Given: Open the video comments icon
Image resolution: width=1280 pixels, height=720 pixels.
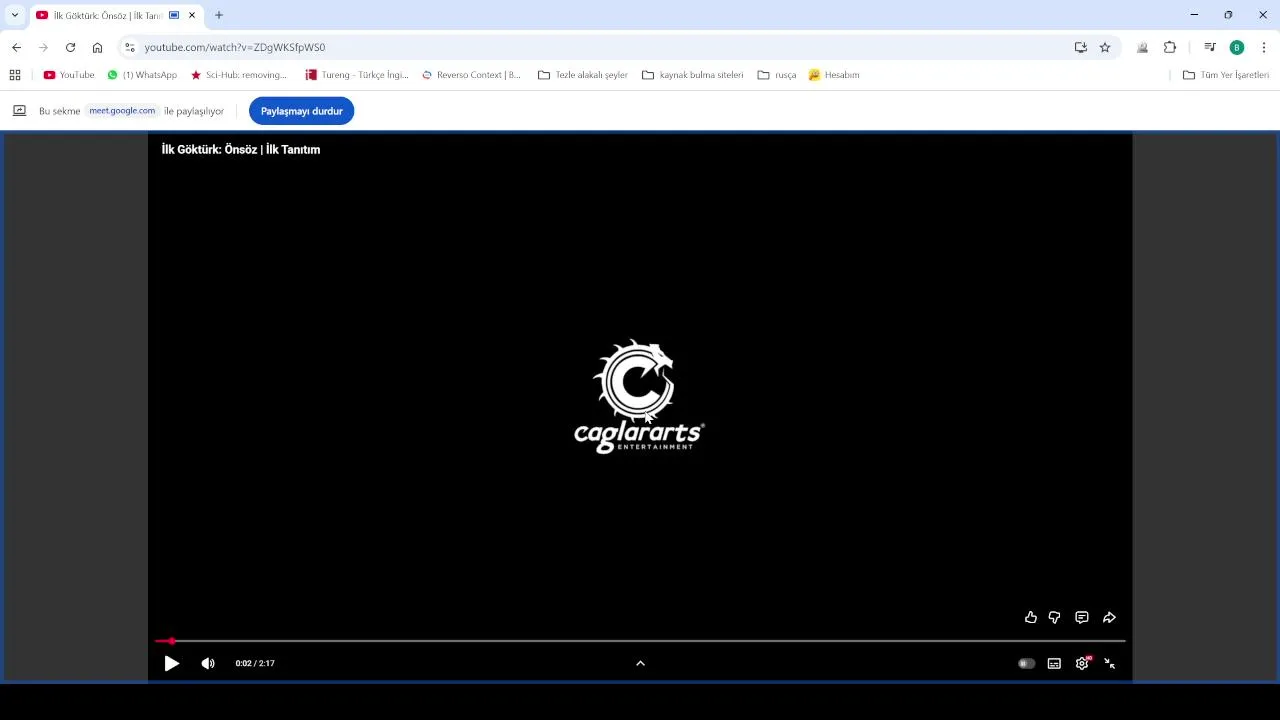Looking at the screenshot, I should coord(1082,618).
